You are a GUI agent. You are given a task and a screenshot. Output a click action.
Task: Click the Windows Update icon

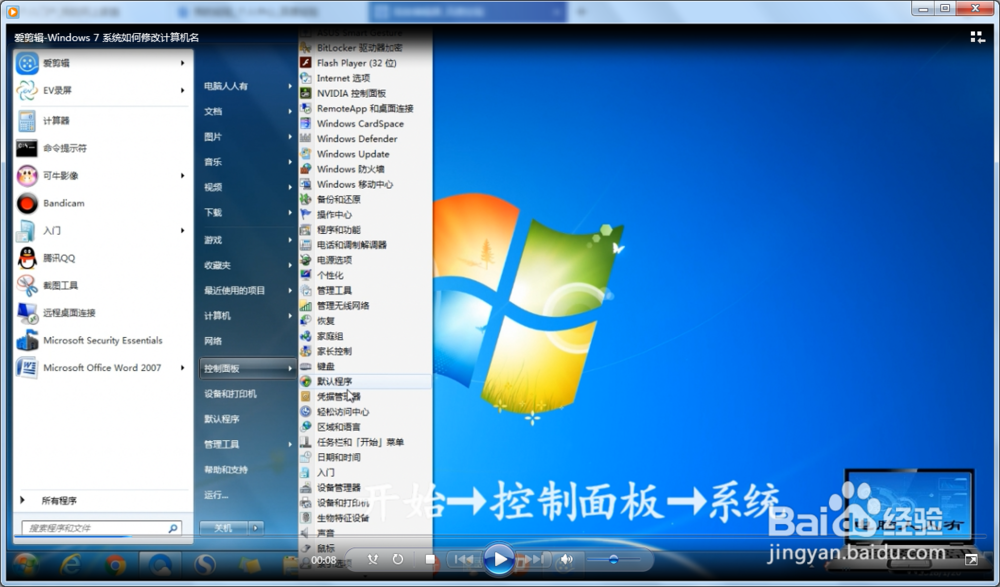pos(306,154)
